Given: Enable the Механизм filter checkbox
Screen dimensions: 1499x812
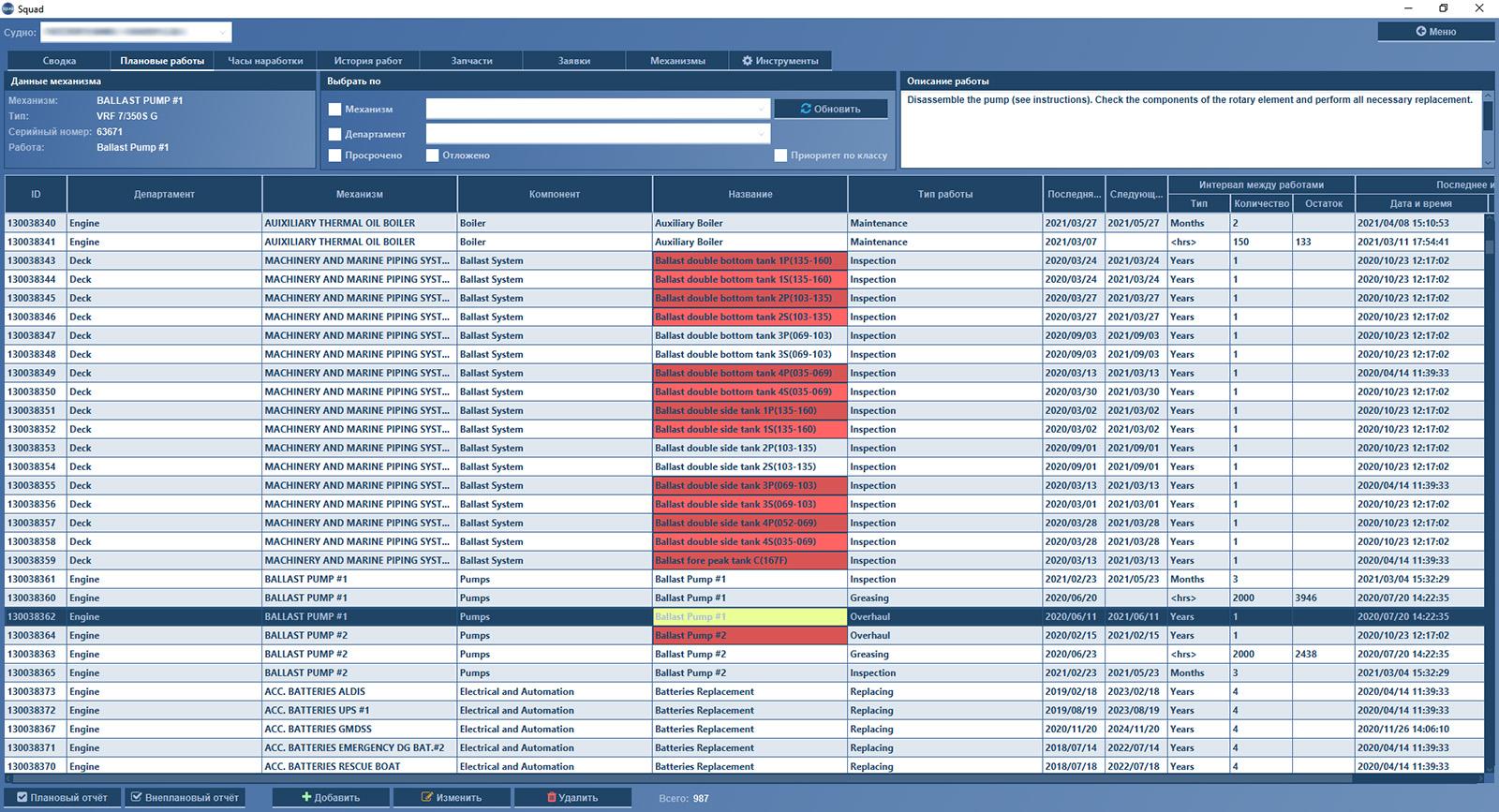Looking at the screenshot, I should coord(334,110).
